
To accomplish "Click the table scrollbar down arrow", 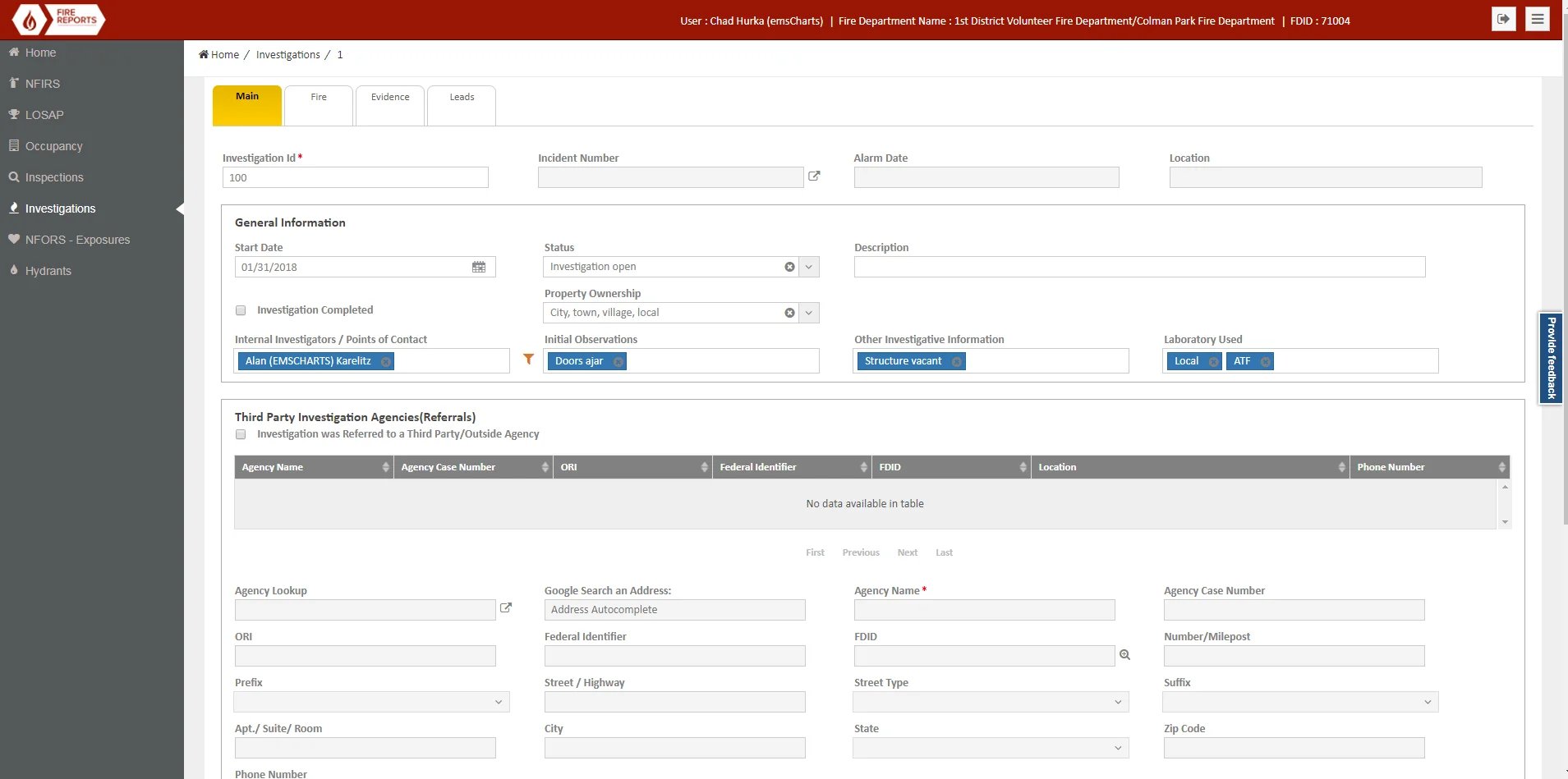I will click(x=1505, y=522).
